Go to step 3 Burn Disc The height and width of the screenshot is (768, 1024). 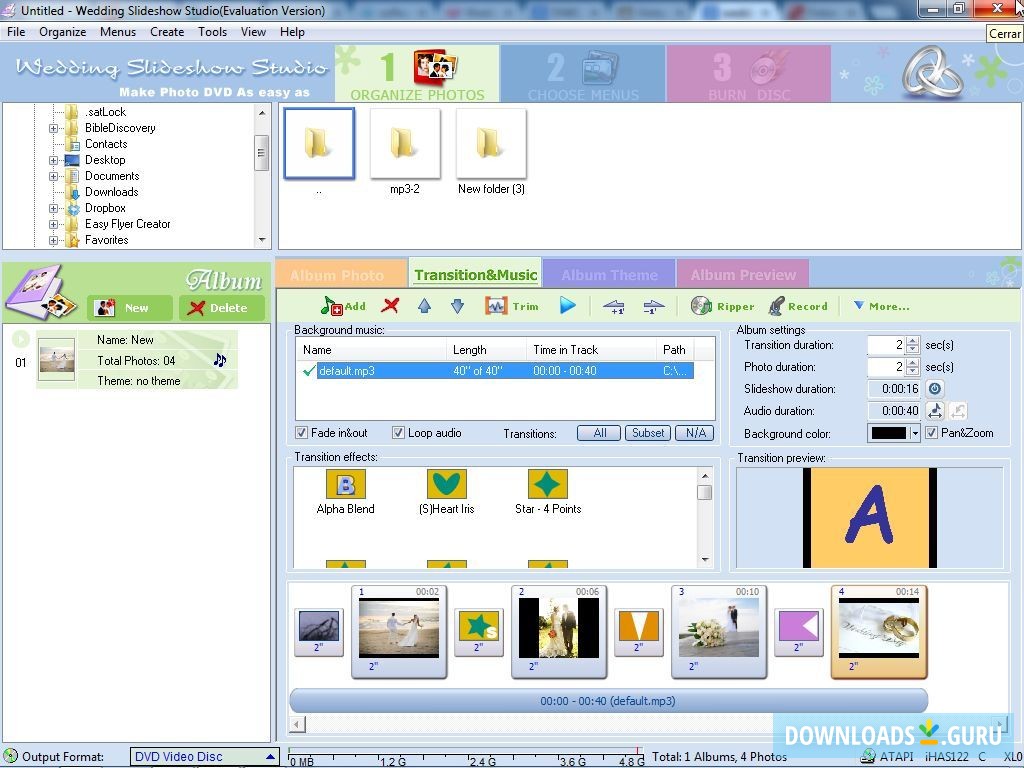pos(749,73)
